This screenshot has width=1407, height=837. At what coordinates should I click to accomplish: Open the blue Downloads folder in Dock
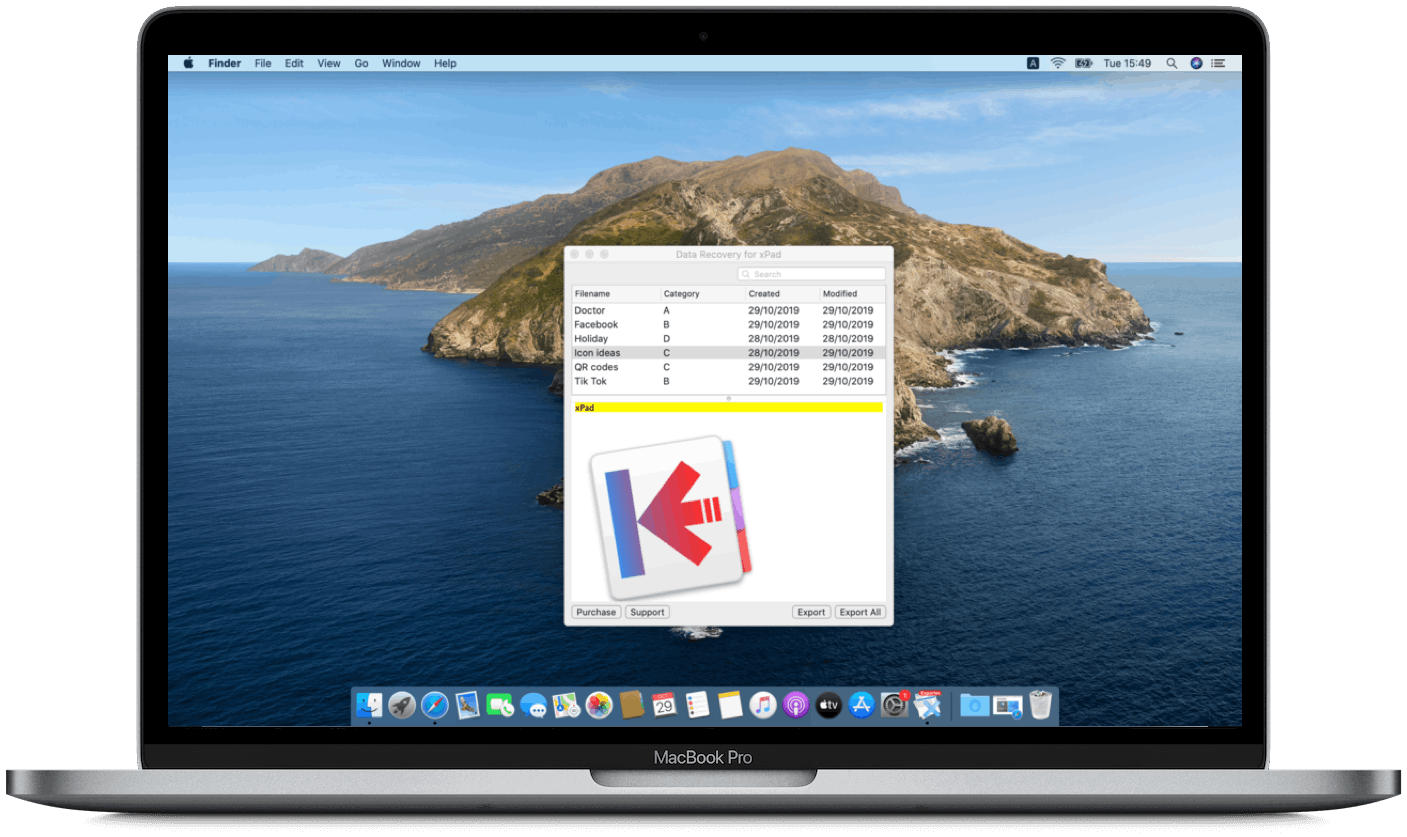pyautogui.click(x=973, y=706)
